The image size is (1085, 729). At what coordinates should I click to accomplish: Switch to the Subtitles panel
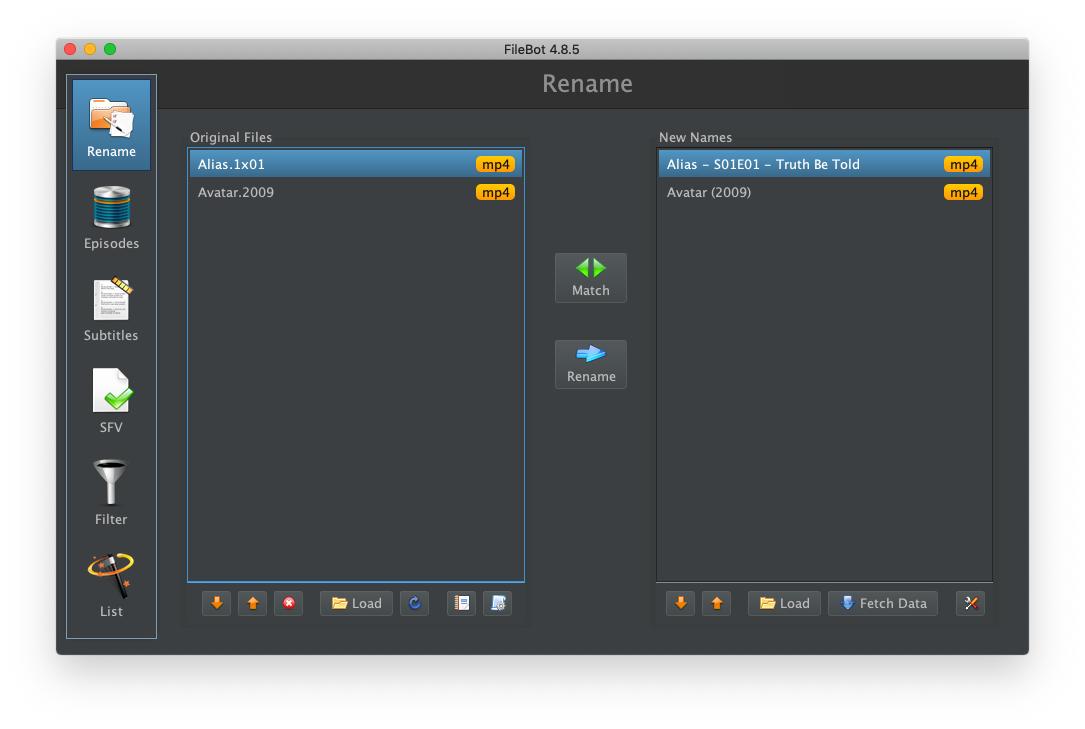coord(111,309)
